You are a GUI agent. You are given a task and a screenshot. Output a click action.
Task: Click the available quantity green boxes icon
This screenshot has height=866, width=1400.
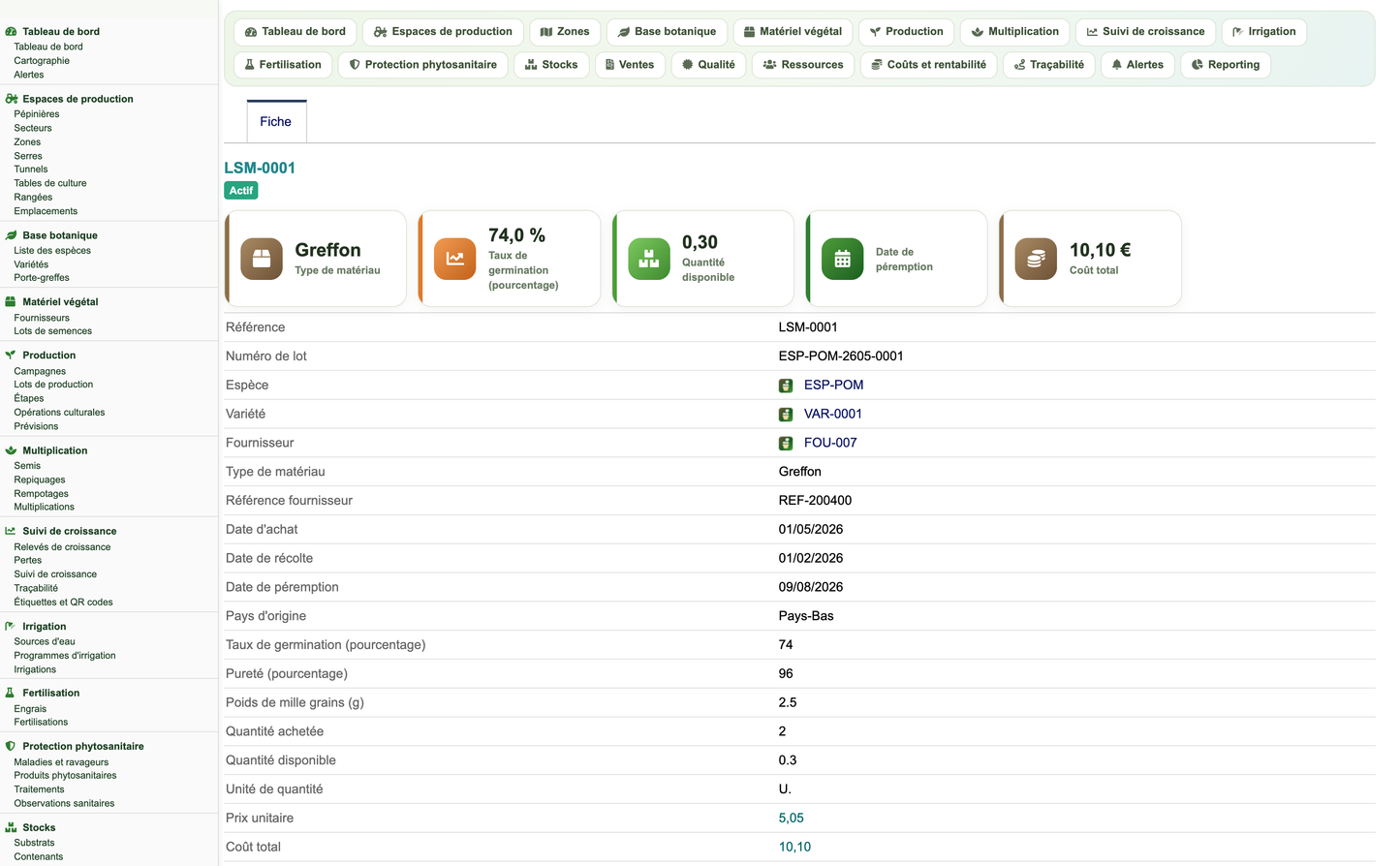tap(649, 259)
